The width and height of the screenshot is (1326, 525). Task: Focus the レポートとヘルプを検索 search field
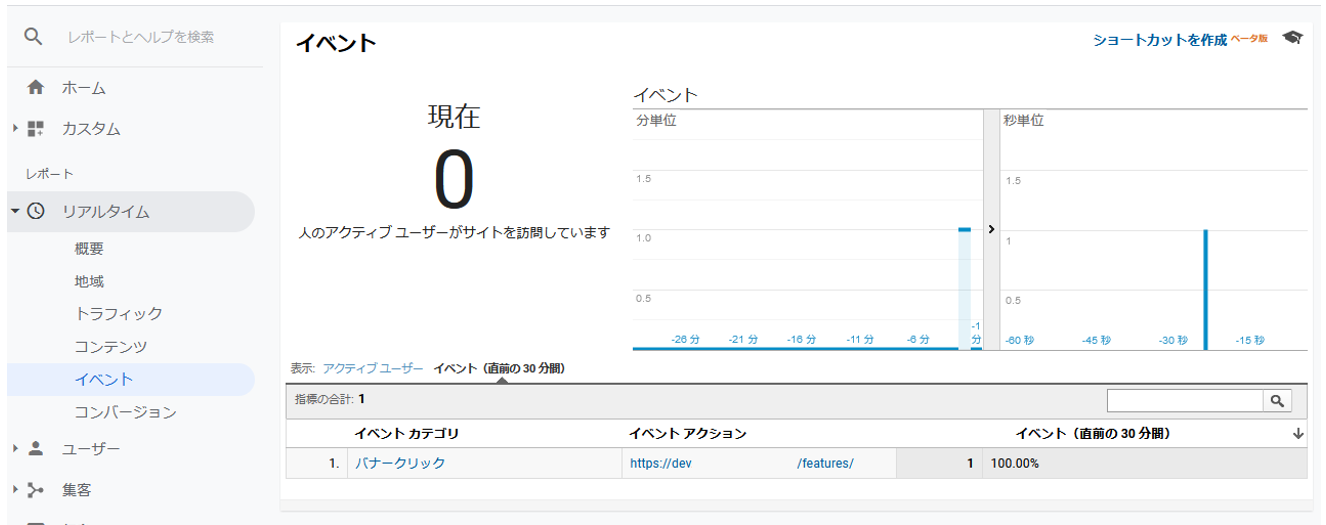[140, 37]
